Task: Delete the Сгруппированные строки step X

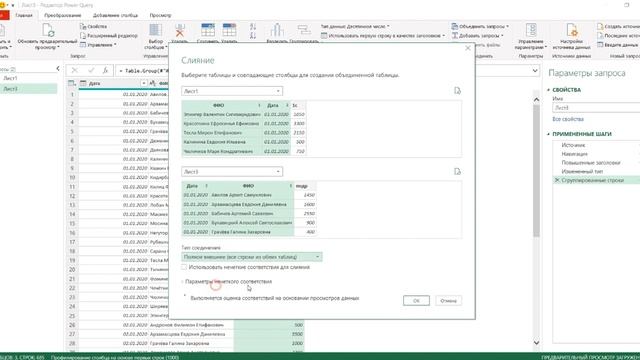Action: (557, 180)
